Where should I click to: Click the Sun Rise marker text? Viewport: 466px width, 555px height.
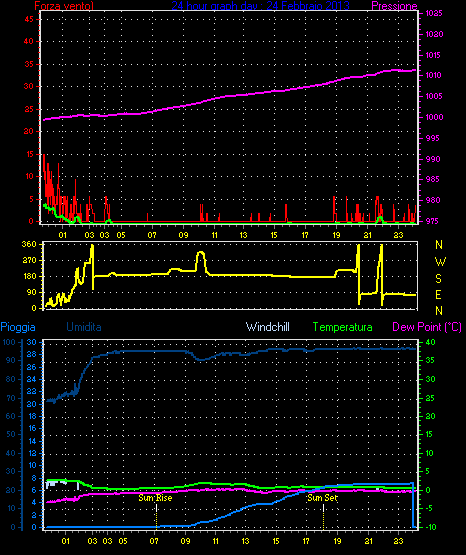[x=155, y=498]
